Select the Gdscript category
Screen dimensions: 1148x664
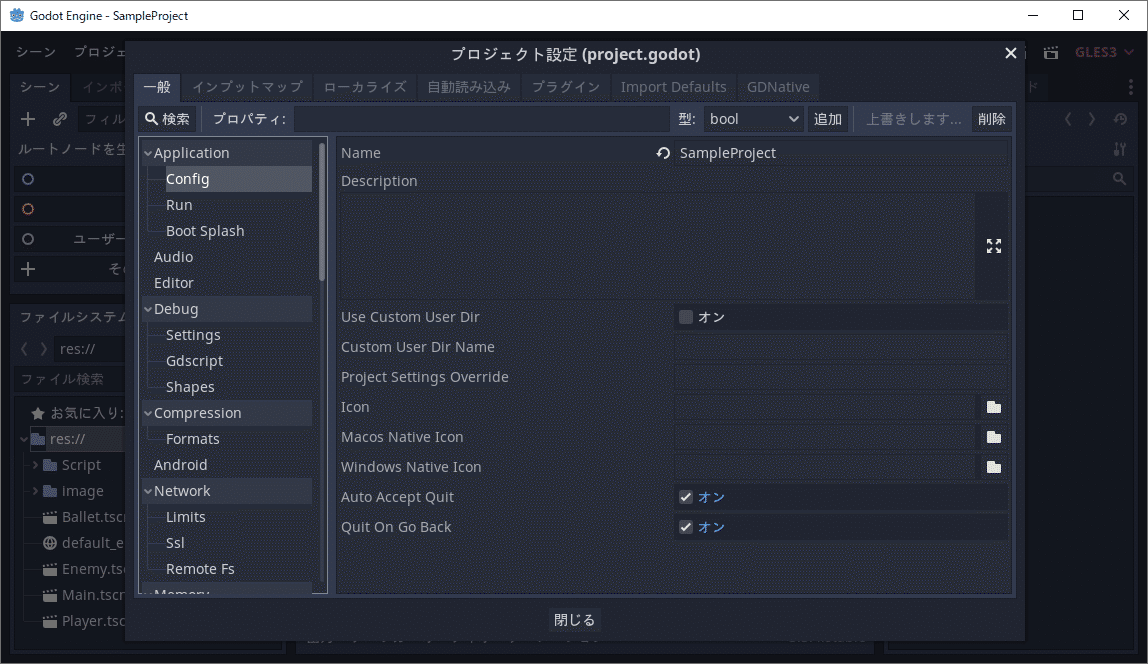point(194,361)
